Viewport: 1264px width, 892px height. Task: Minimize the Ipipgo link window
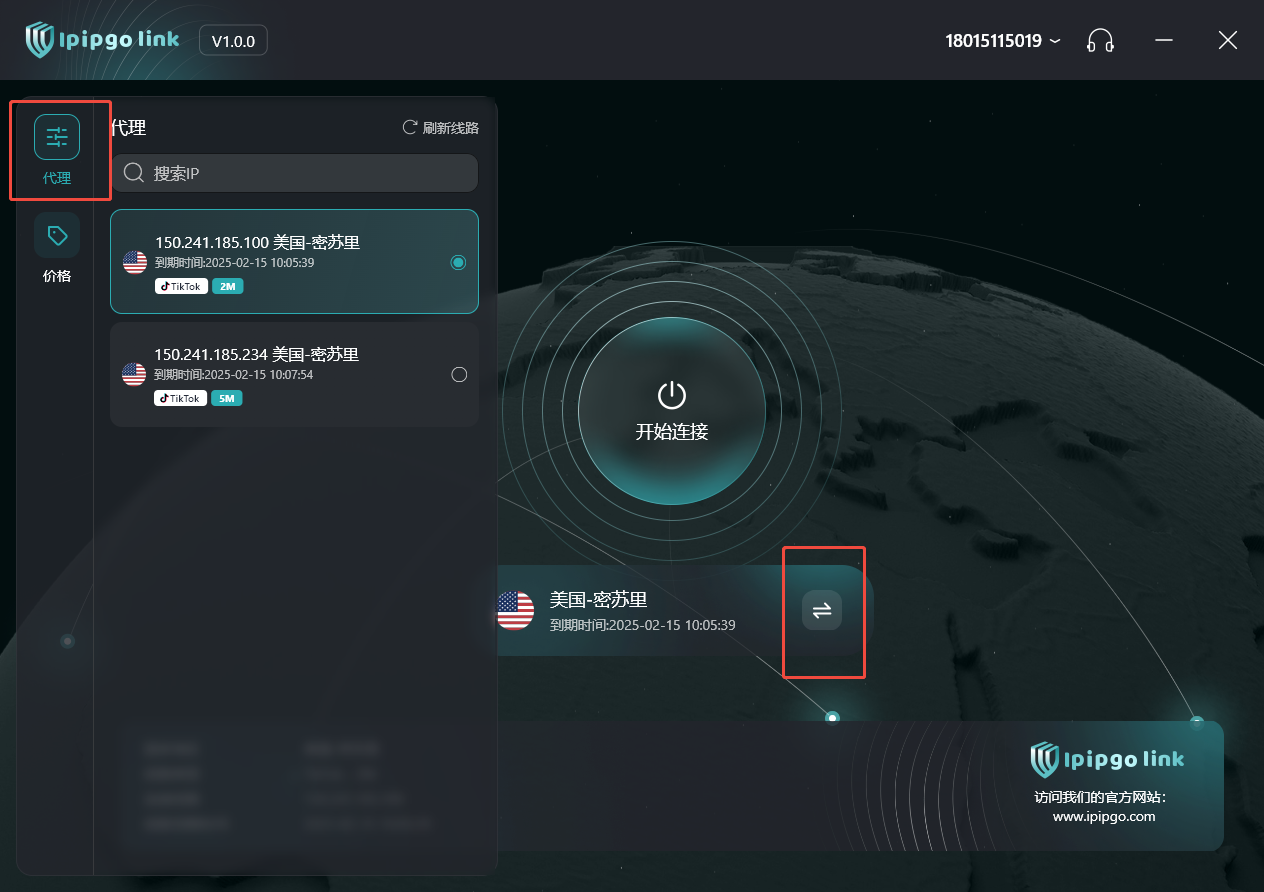tap(1164, 40)
